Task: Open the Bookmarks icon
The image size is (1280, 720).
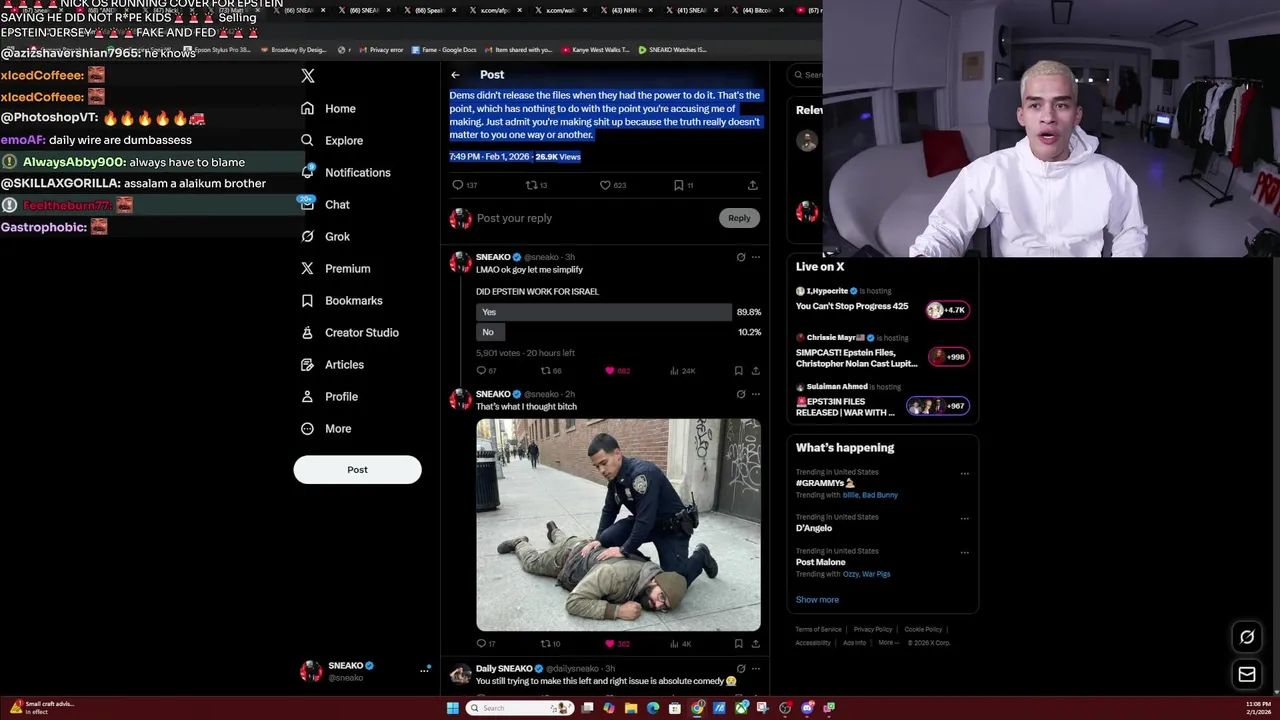Action: pos(307,300)
